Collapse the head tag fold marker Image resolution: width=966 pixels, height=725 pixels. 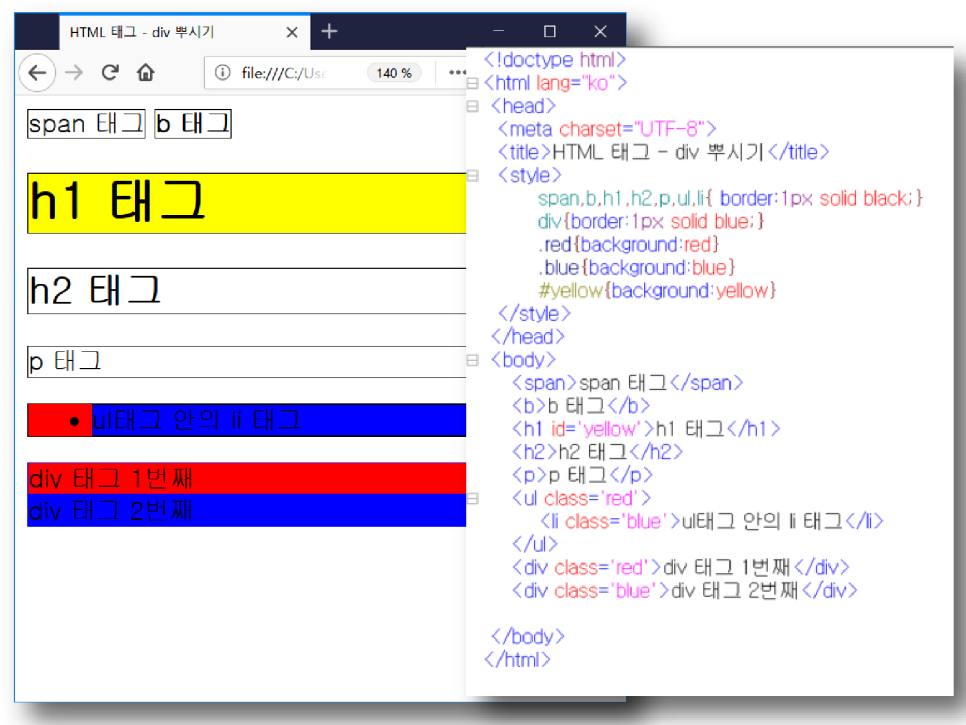coord(473,107)
